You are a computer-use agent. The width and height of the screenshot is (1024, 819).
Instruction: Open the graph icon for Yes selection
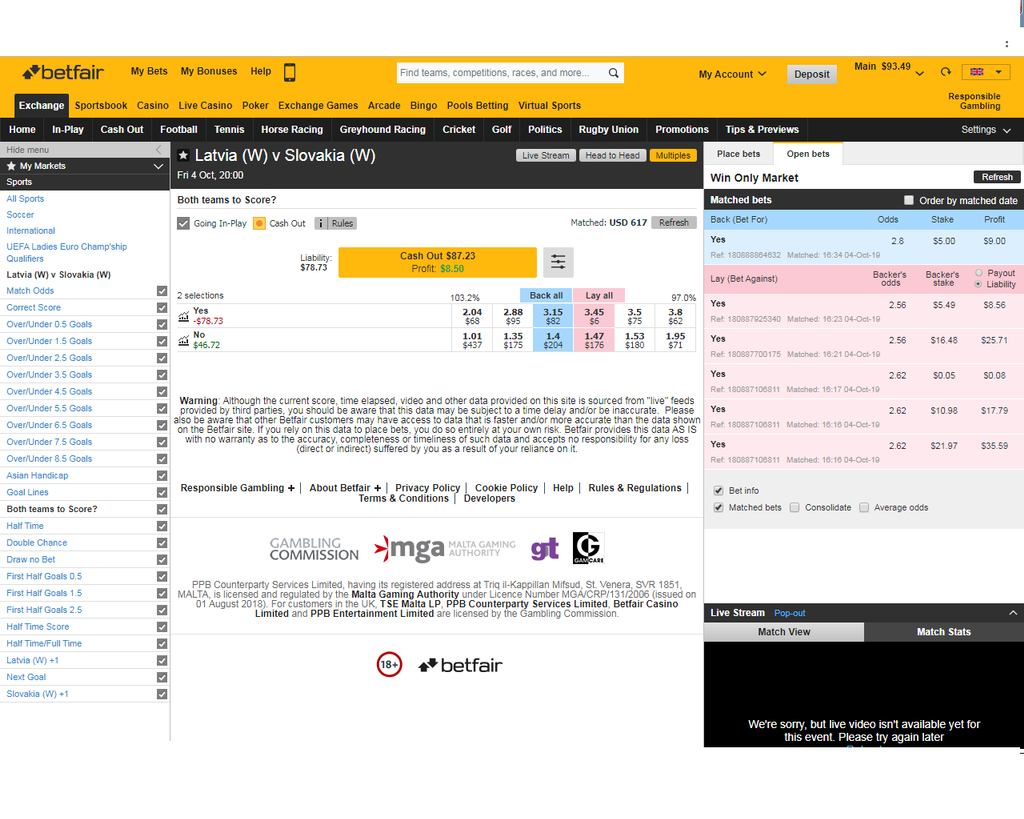pyautogui.click(x=184, y=317)
